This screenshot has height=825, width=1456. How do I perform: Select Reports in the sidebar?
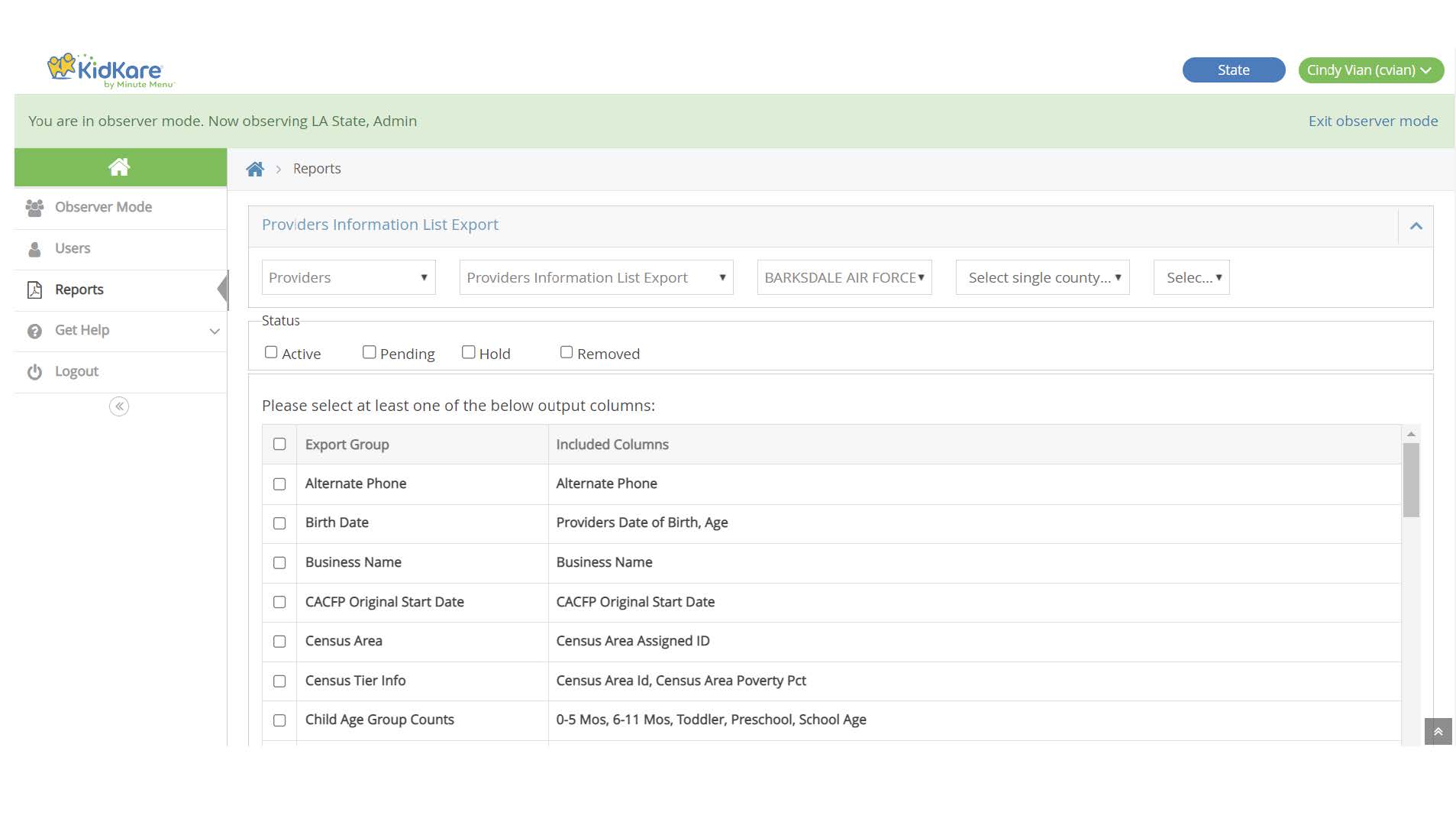[x=121, y=290]
